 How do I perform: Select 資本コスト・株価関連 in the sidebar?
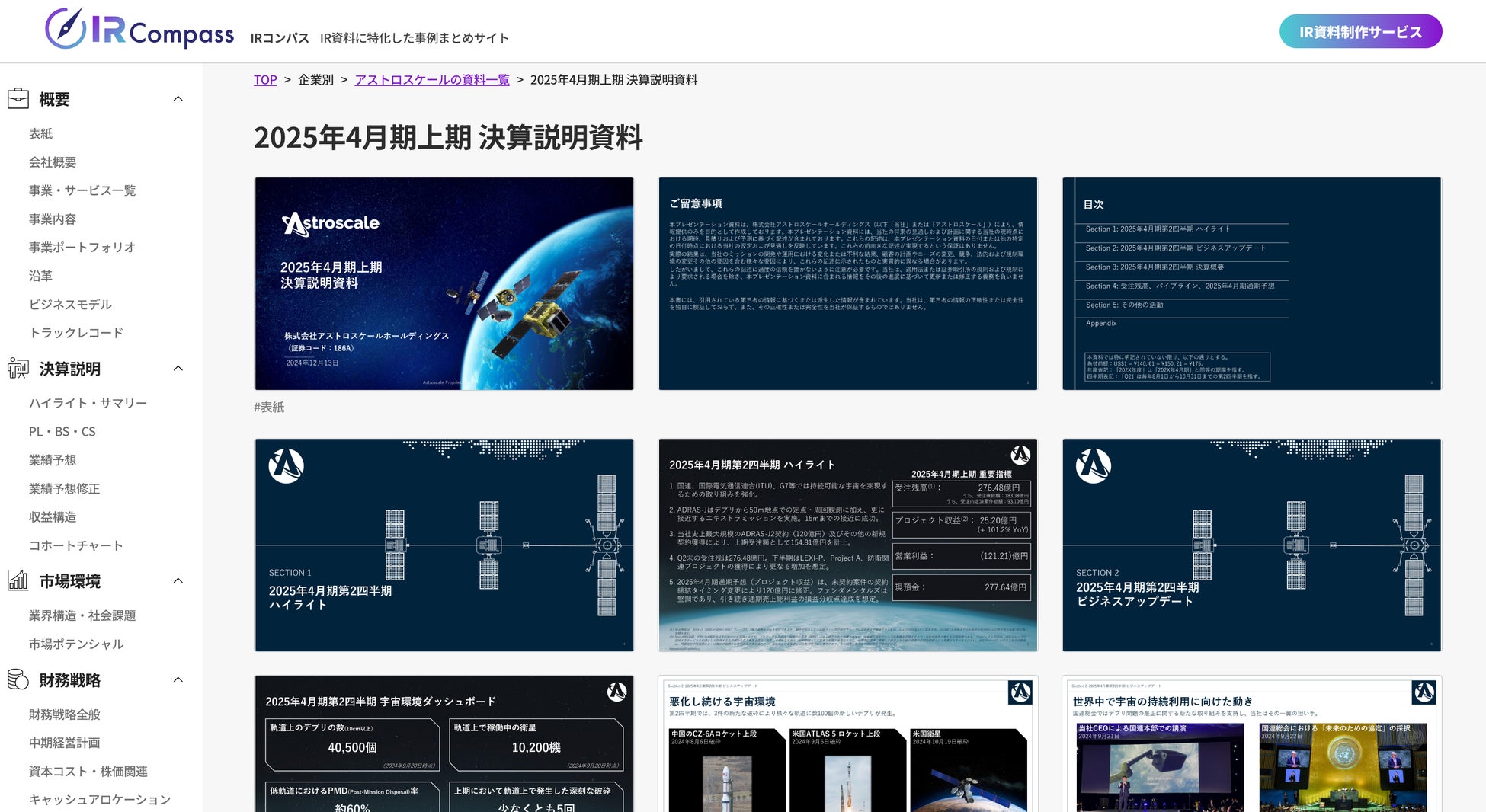tap(88, 772)
